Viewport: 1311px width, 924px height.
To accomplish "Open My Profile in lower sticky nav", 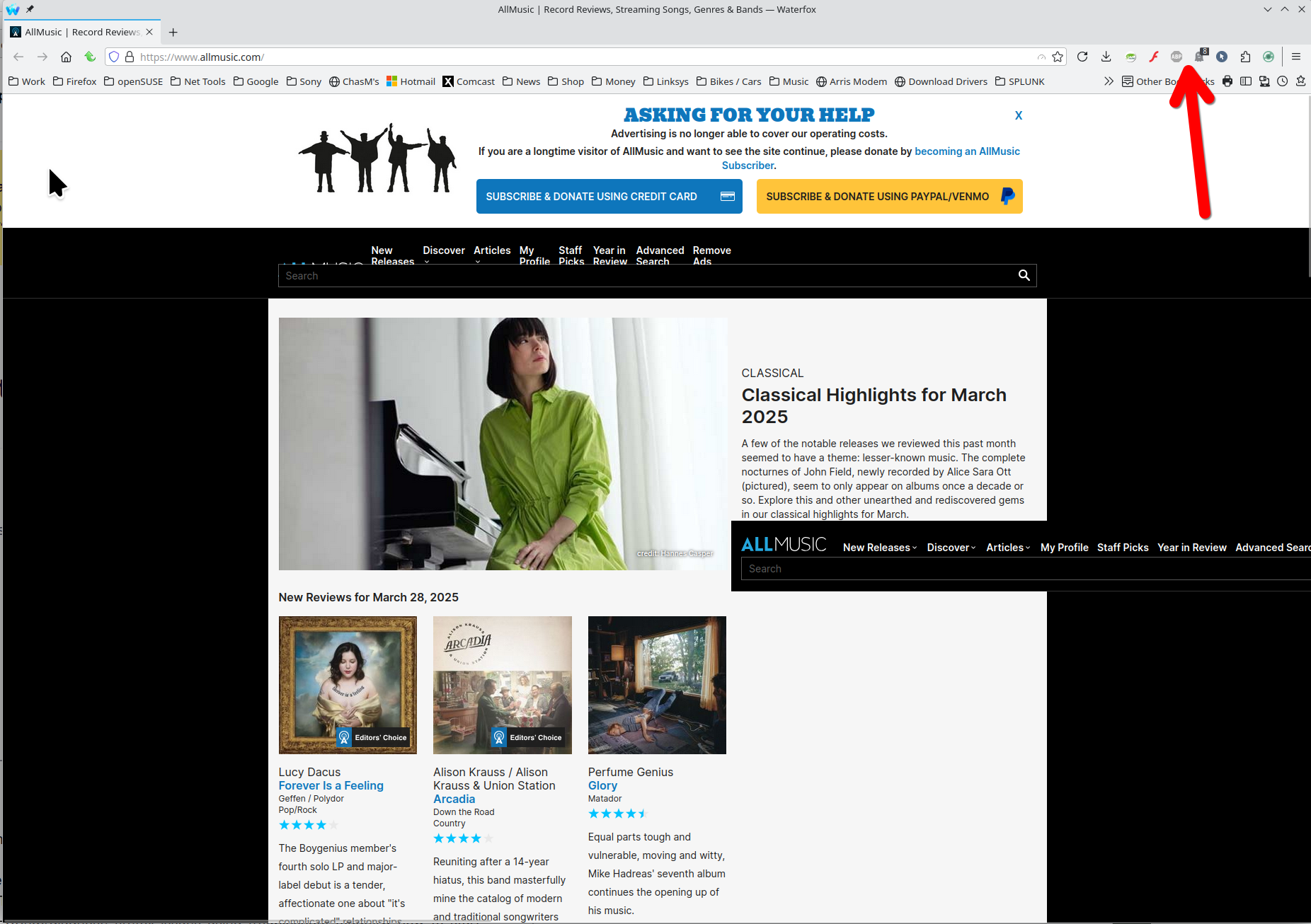I will pos(1064,548).
